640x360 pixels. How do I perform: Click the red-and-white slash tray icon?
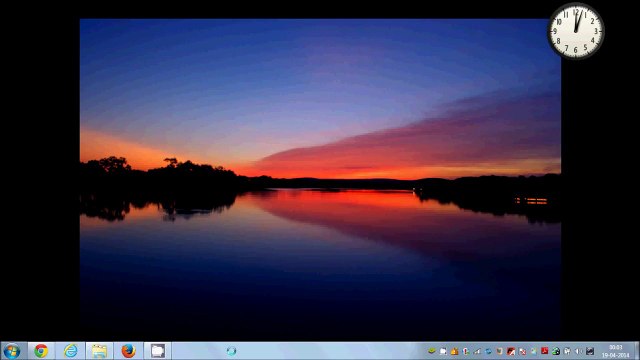(x=511, y=351)
